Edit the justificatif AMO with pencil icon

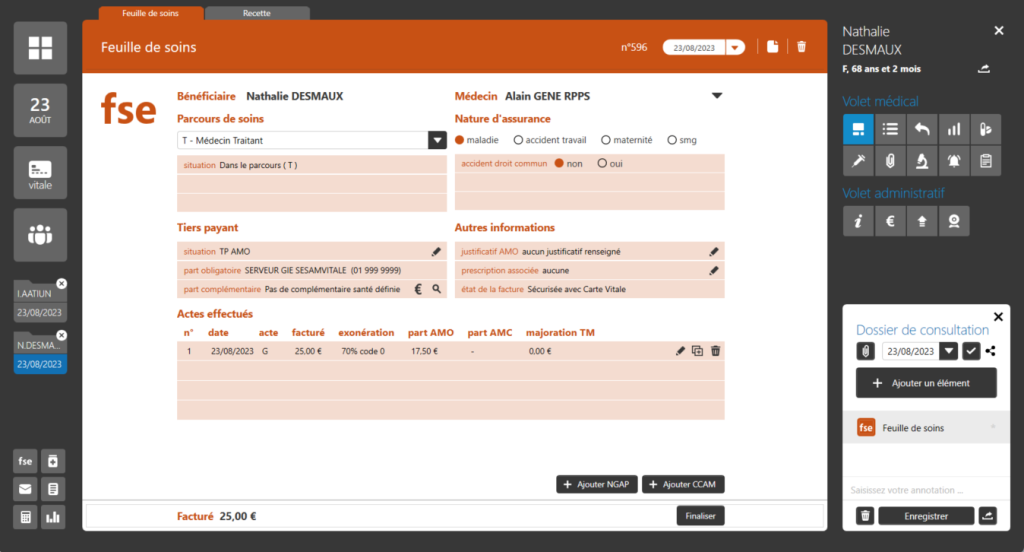coord(714,252)
